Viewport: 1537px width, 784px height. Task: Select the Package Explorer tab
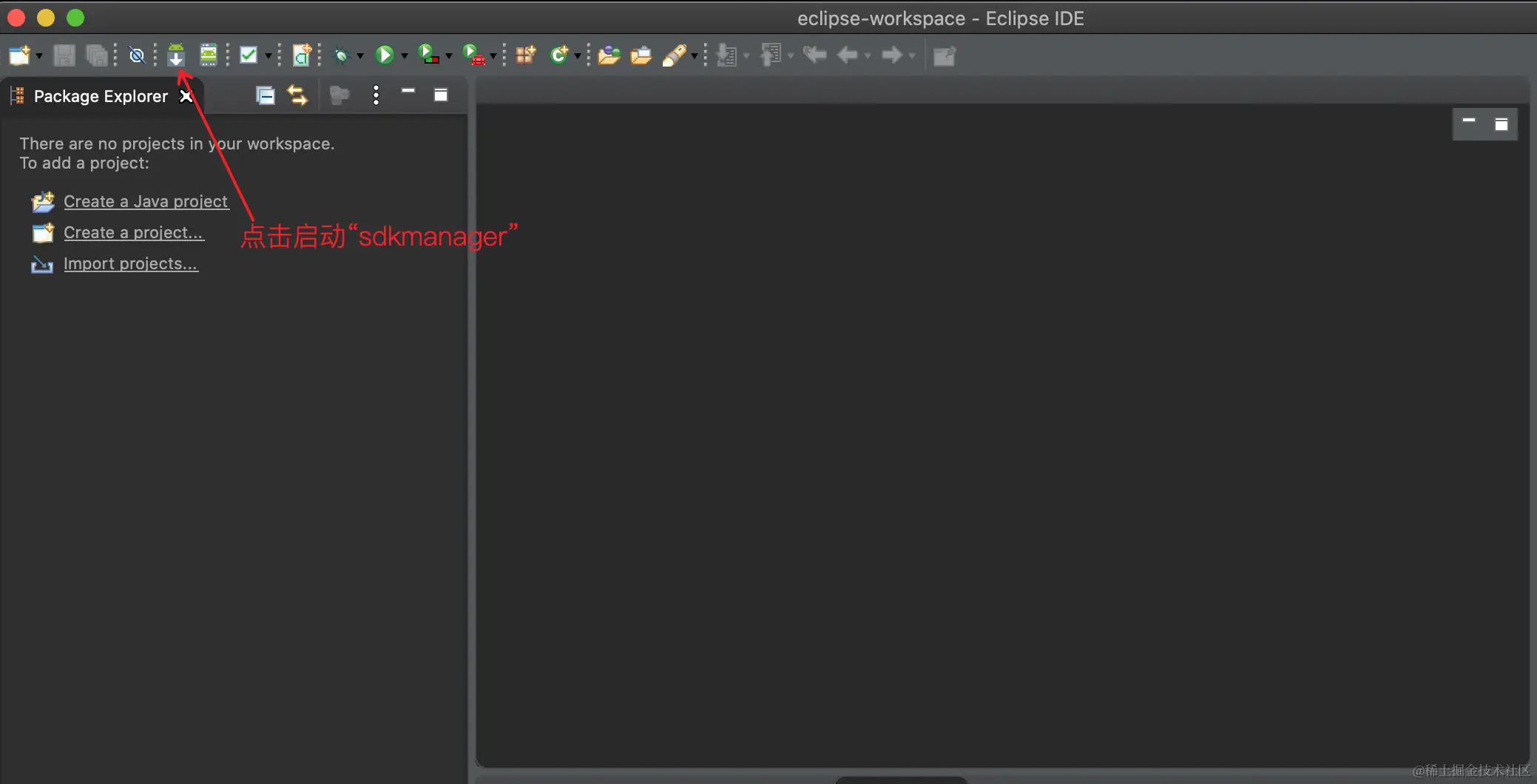100,95
